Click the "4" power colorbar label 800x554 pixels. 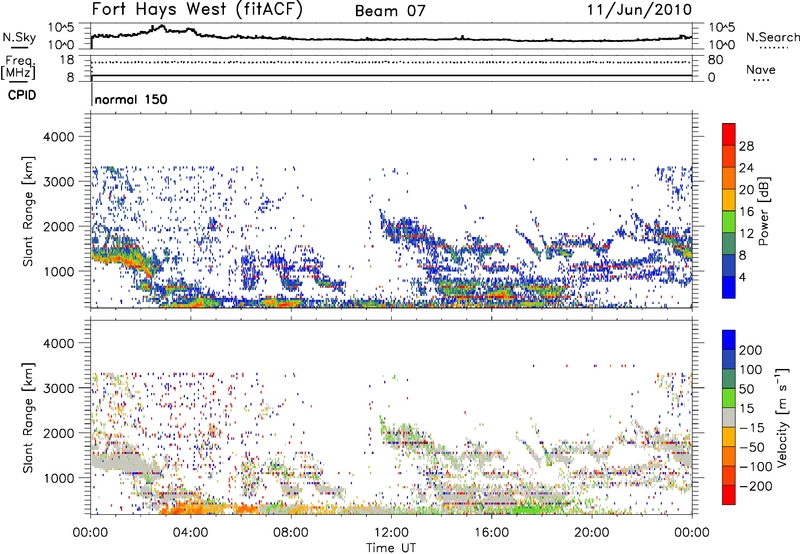[x=742, y=278]
